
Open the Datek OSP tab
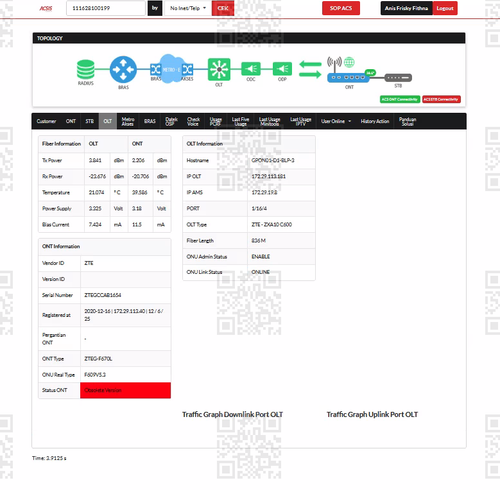(x=171, y=121)
